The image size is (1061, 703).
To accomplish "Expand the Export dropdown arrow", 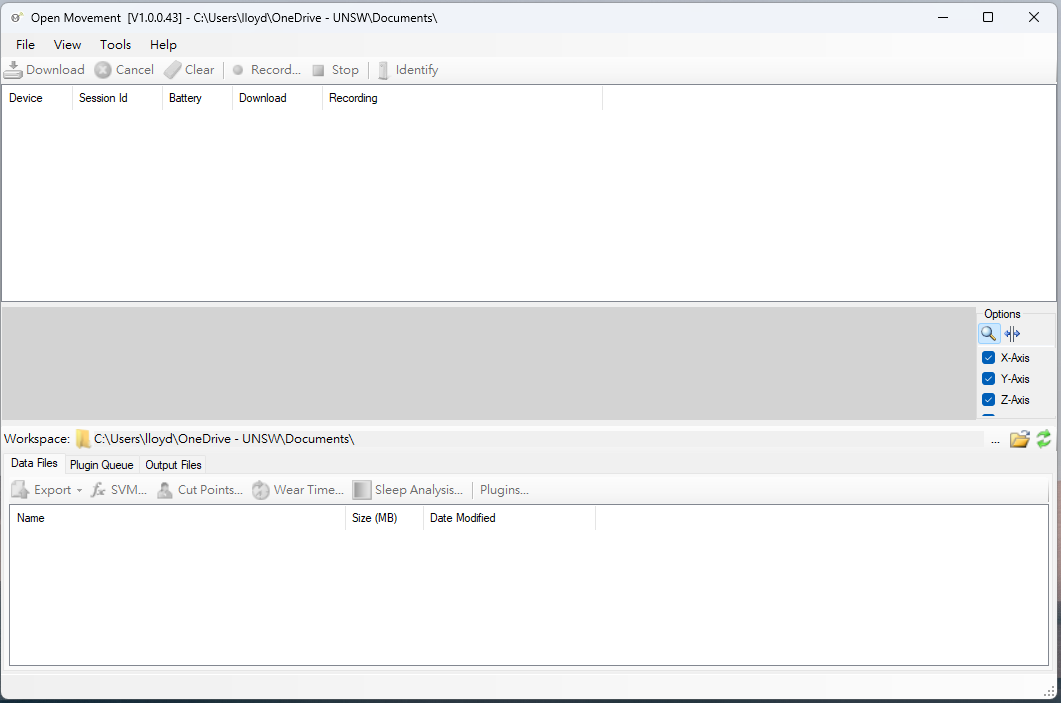I will pos(79,491).
